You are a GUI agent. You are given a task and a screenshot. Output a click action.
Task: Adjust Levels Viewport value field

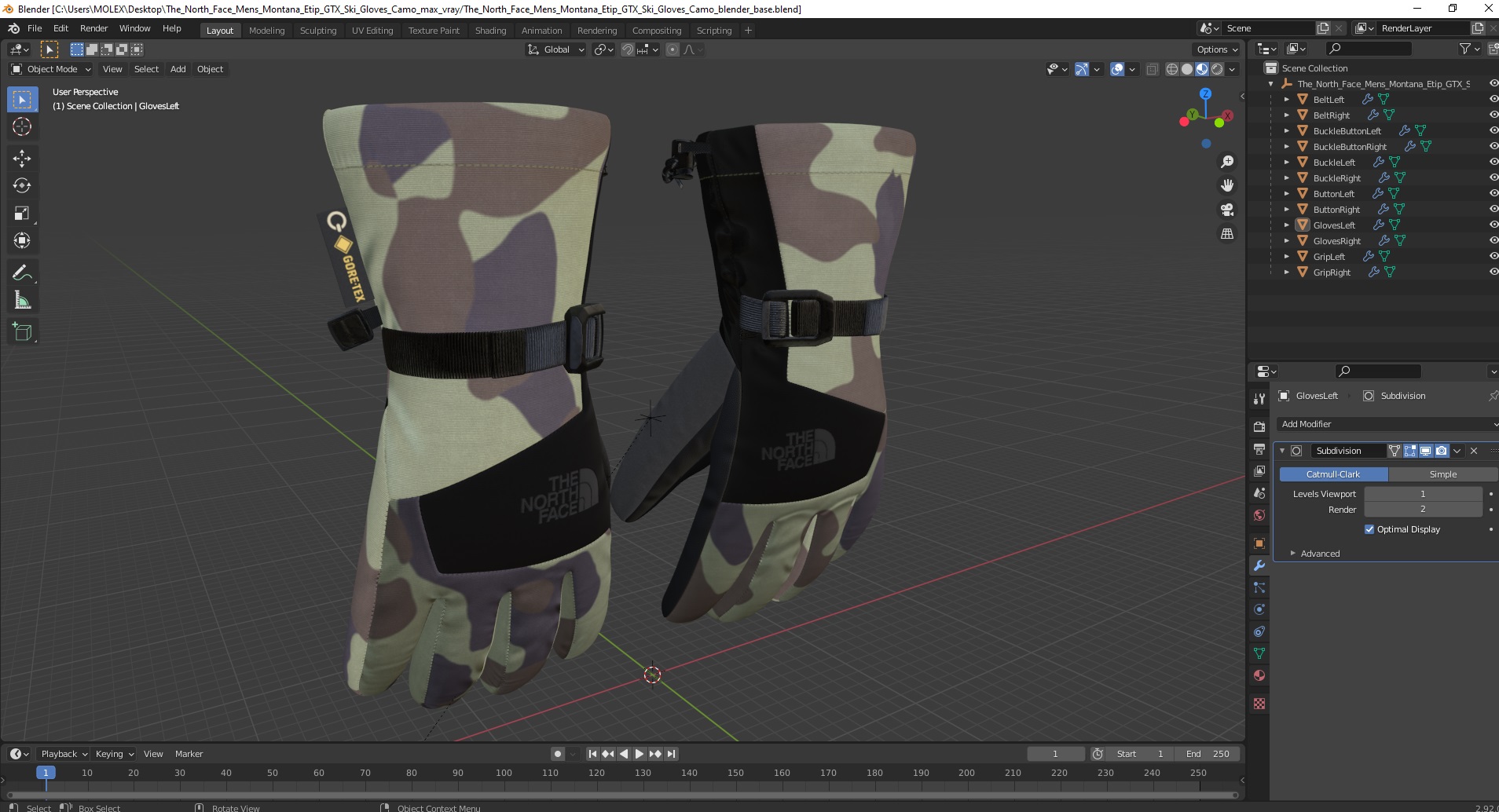pyautogui.click(x=1423, y=494)
